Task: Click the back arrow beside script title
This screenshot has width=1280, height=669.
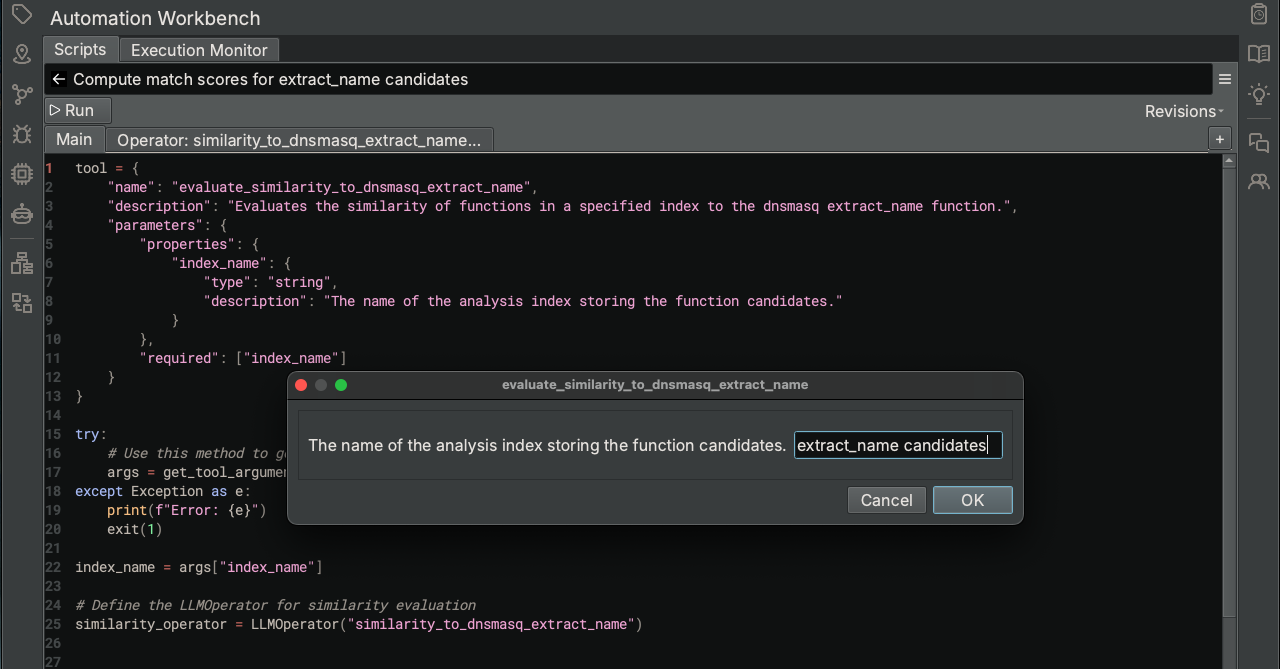Action: point(59,79)
